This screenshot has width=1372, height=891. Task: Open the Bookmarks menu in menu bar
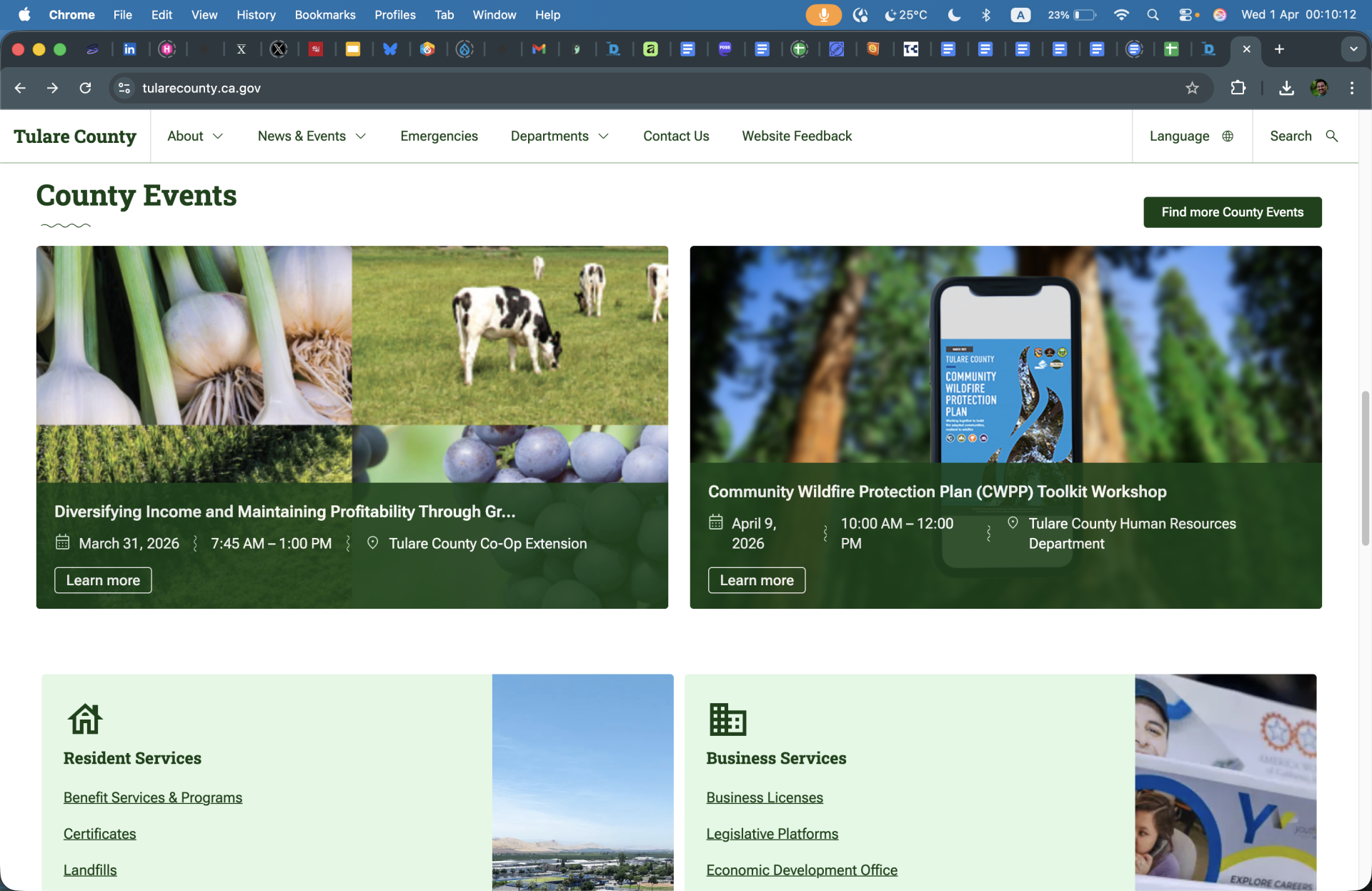tap(325, 14)
